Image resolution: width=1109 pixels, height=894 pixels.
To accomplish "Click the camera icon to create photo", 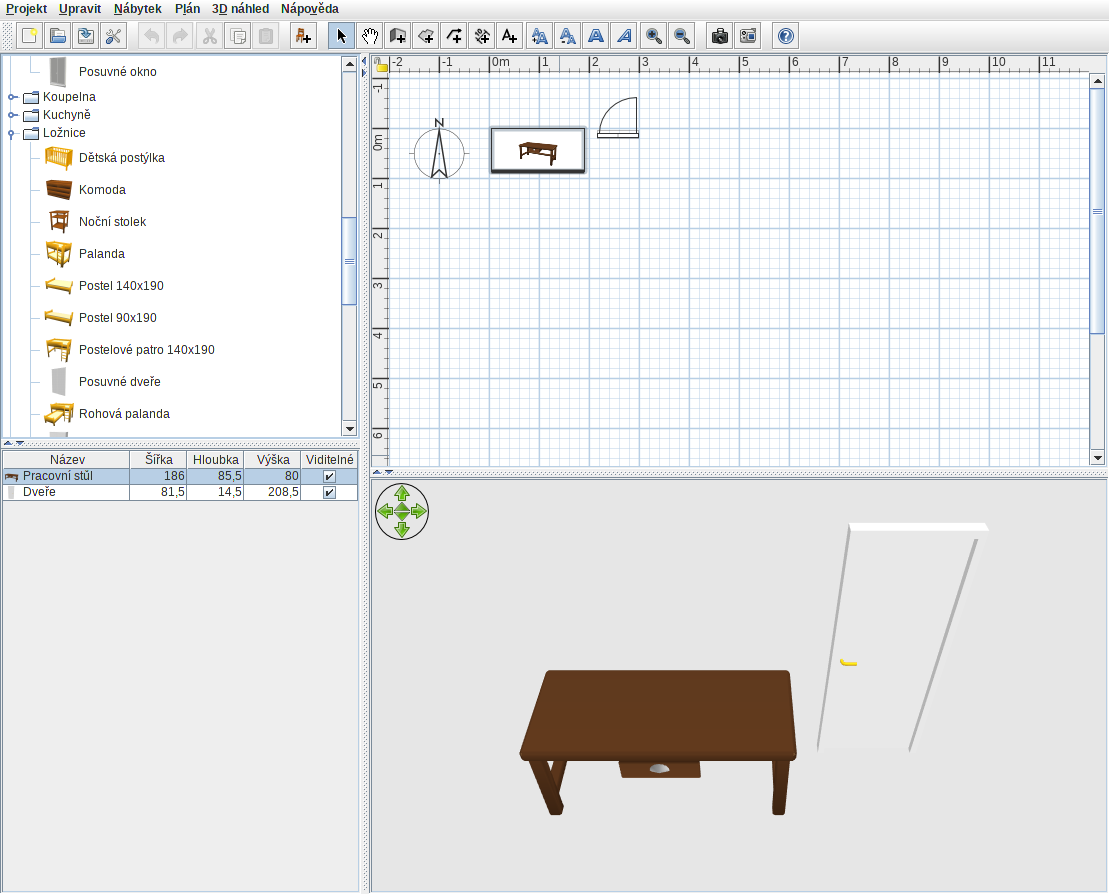I will (x=719, y=36).
